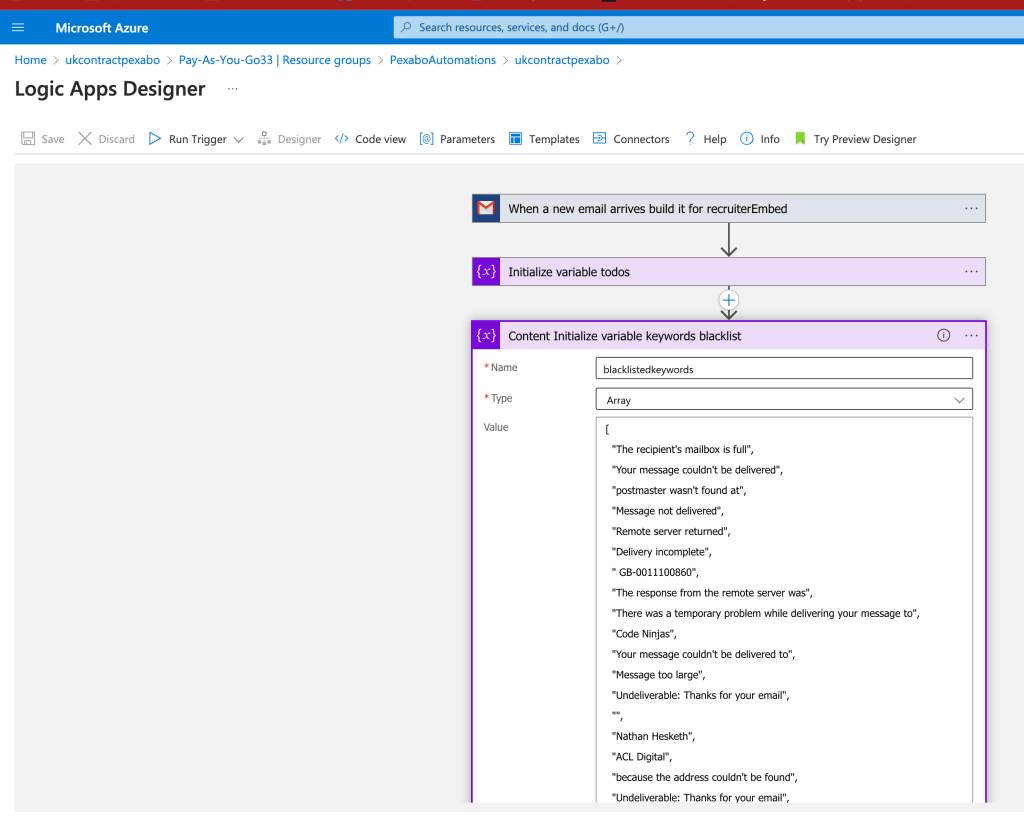1024x818 pixels.
Task: Click the Designer hierarchy icon
Action: (x=264, y=138)
